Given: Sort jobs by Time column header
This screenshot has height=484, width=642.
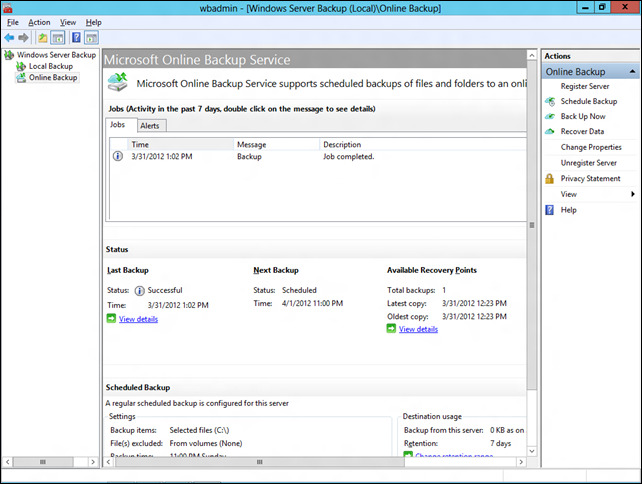Looking at the screenshot, I should point(181,145).
